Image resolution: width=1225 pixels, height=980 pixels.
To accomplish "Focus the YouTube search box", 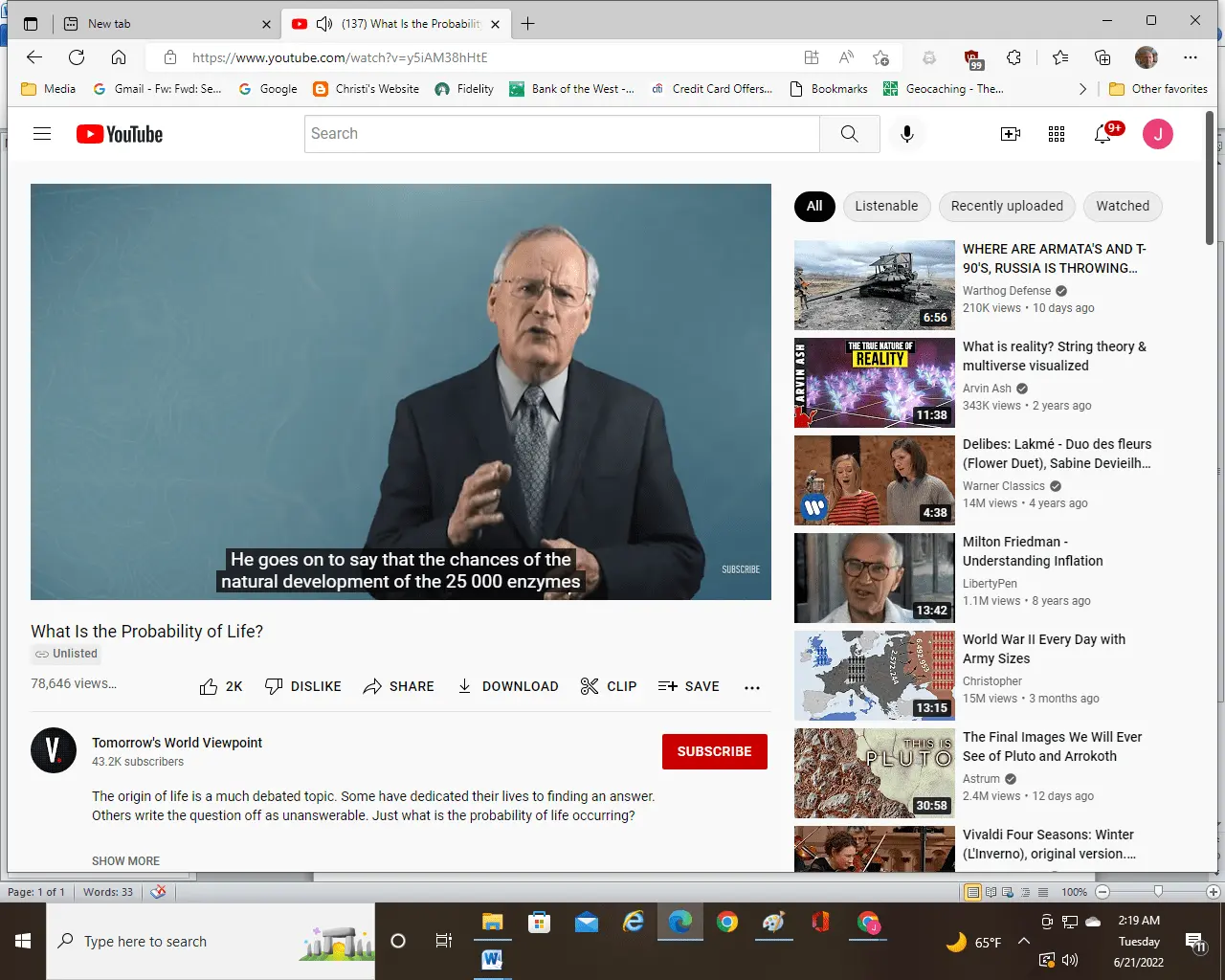I will (562, 134).
